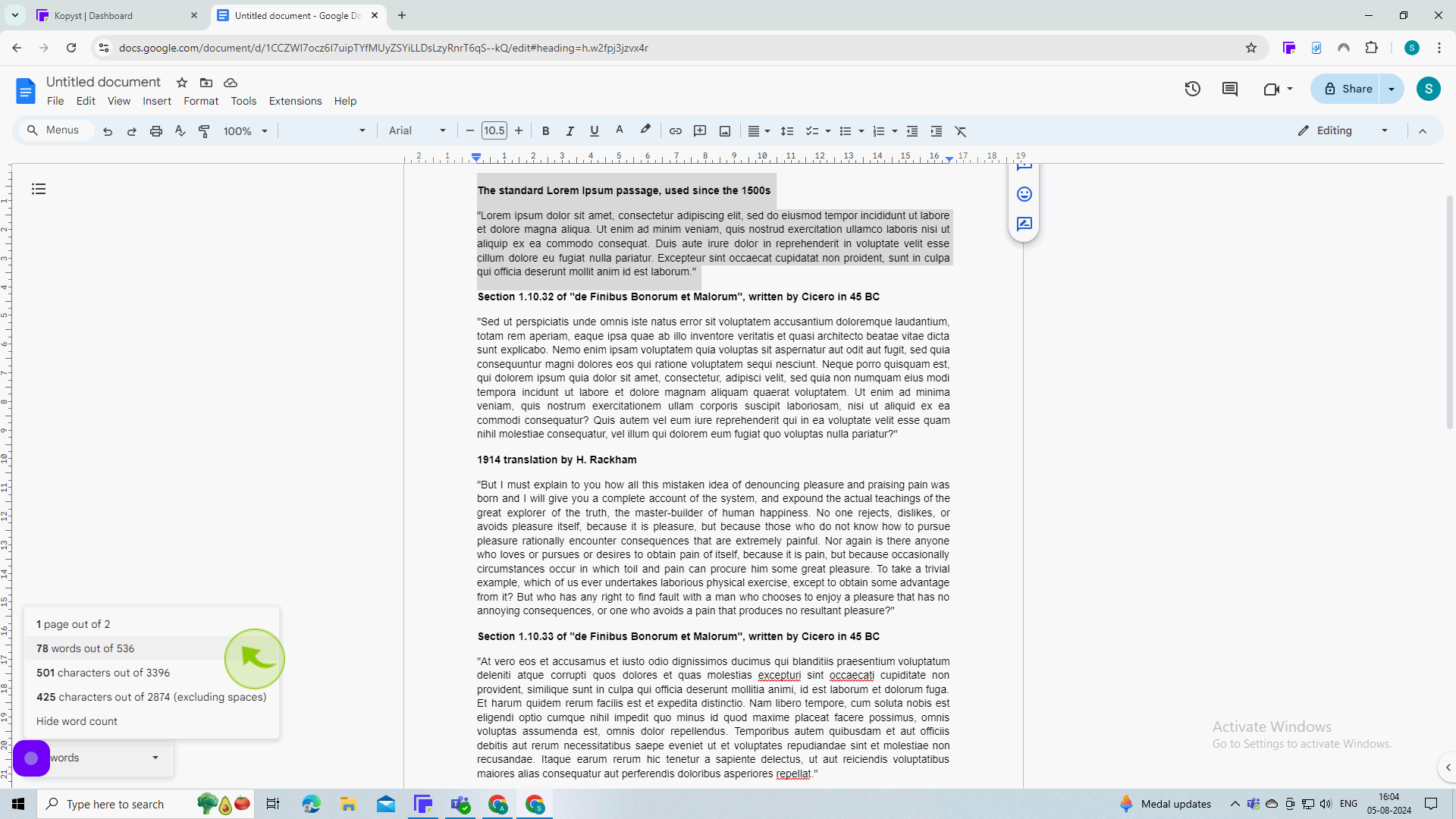Screen dimensions: 1456x819
Task: Open the text color picker
Action: point(620,131)
